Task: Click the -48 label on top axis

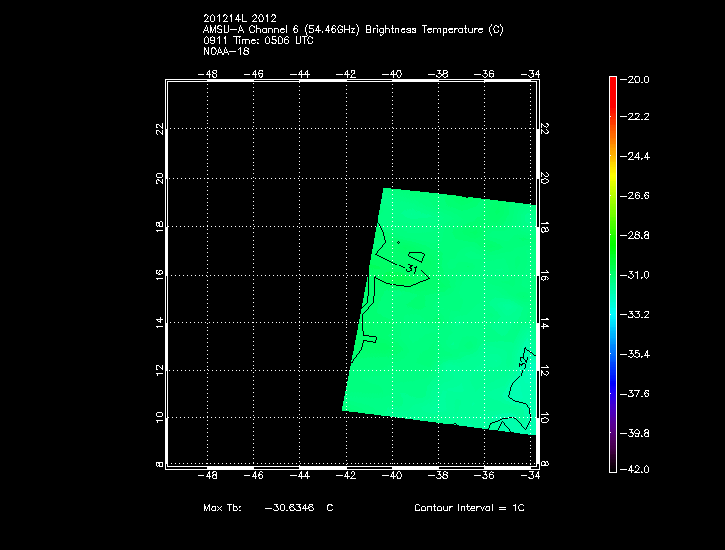Action: 208,73
